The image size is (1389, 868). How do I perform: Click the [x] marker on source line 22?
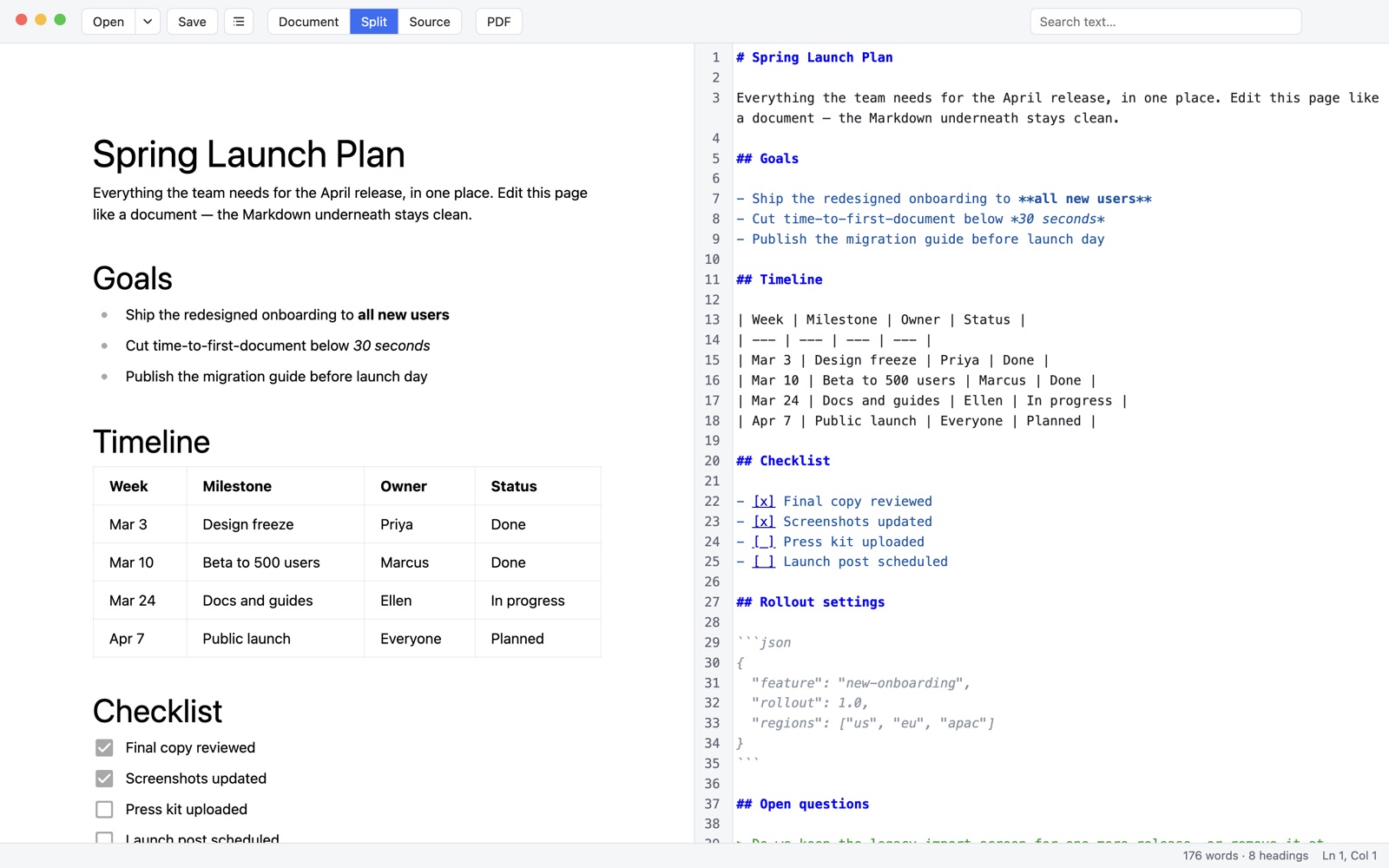pyautogui.click(x=763, y=501)
